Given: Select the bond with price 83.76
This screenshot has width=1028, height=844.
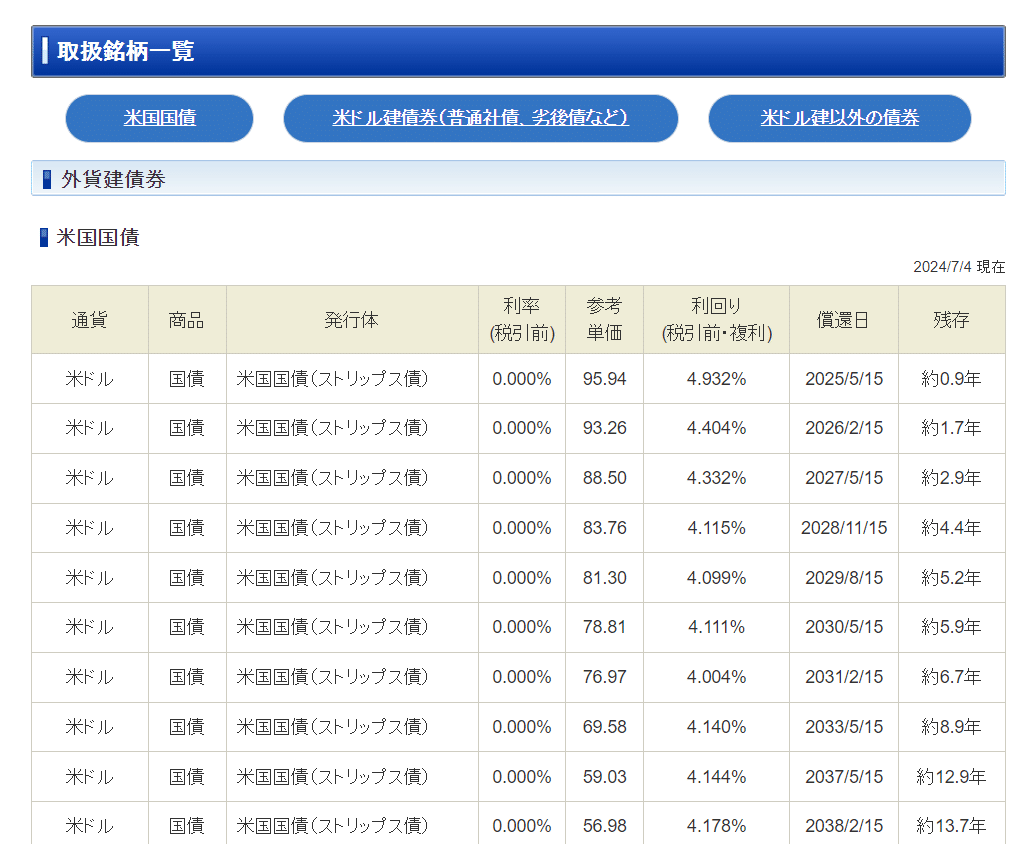Looking at the screenshot, I should click(x=604, y=527).
